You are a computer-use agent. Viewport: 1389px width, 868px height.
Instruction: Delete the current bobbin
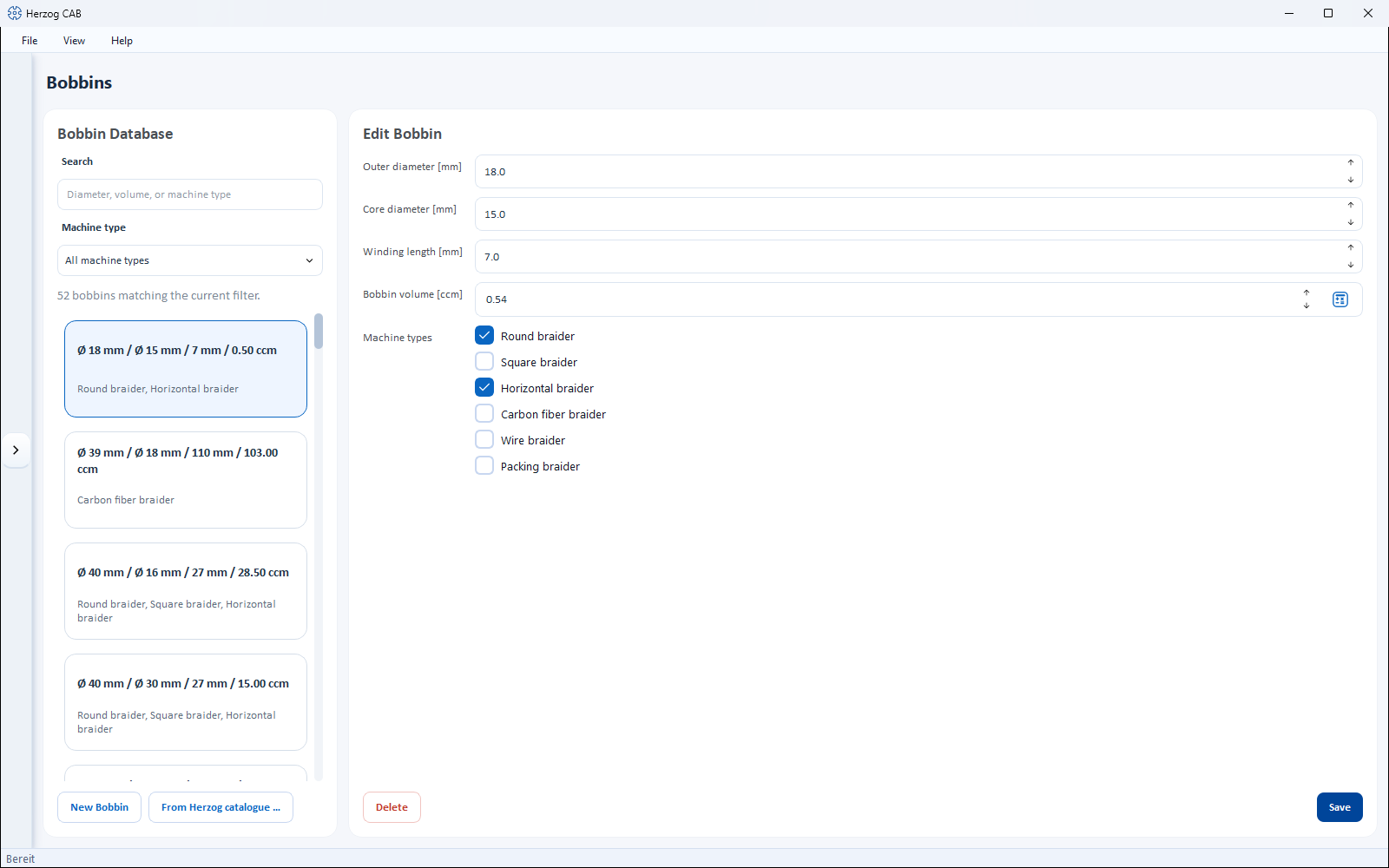(x=392, y=807)
